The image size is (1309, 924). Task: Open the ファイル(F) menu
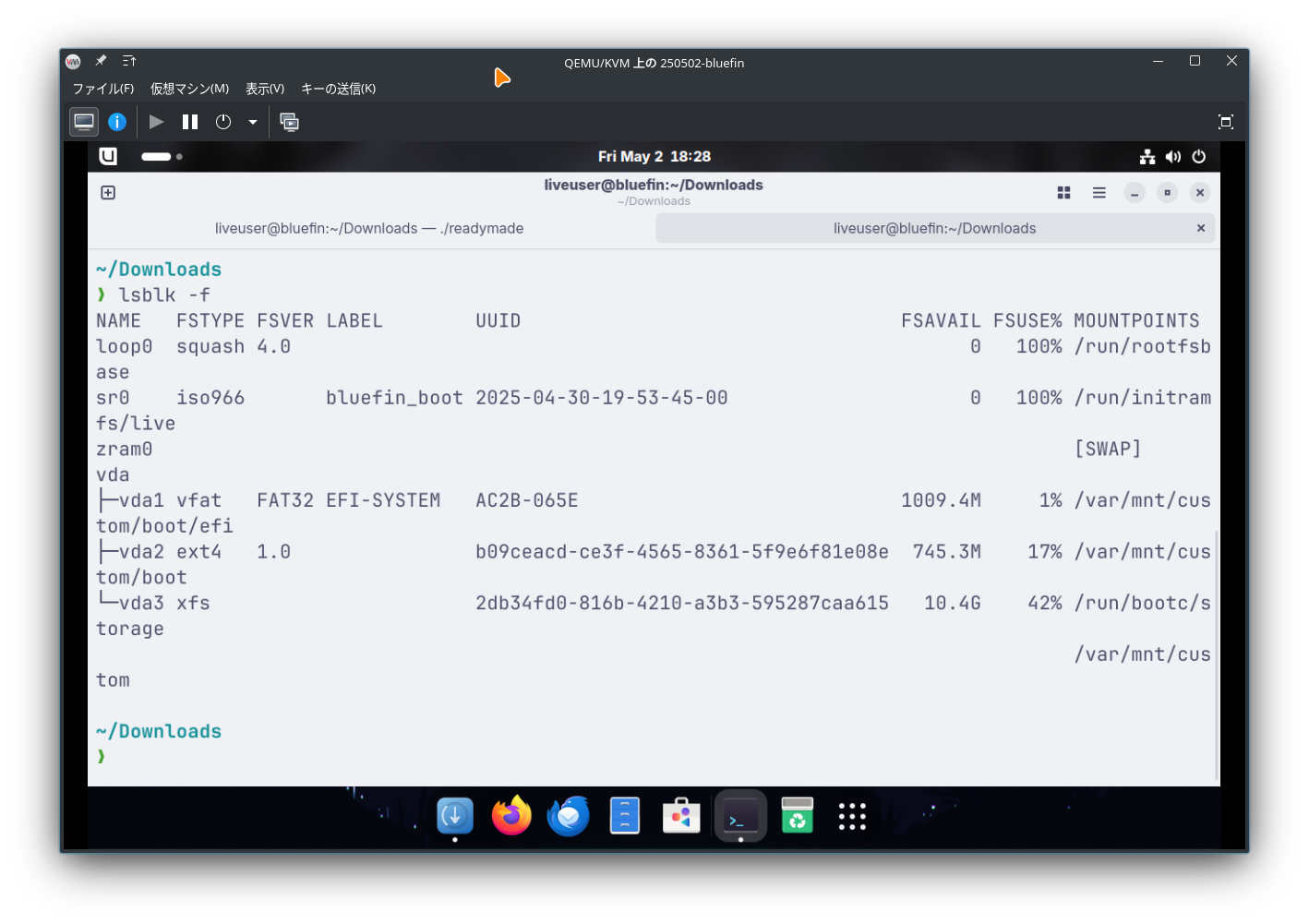103,89
